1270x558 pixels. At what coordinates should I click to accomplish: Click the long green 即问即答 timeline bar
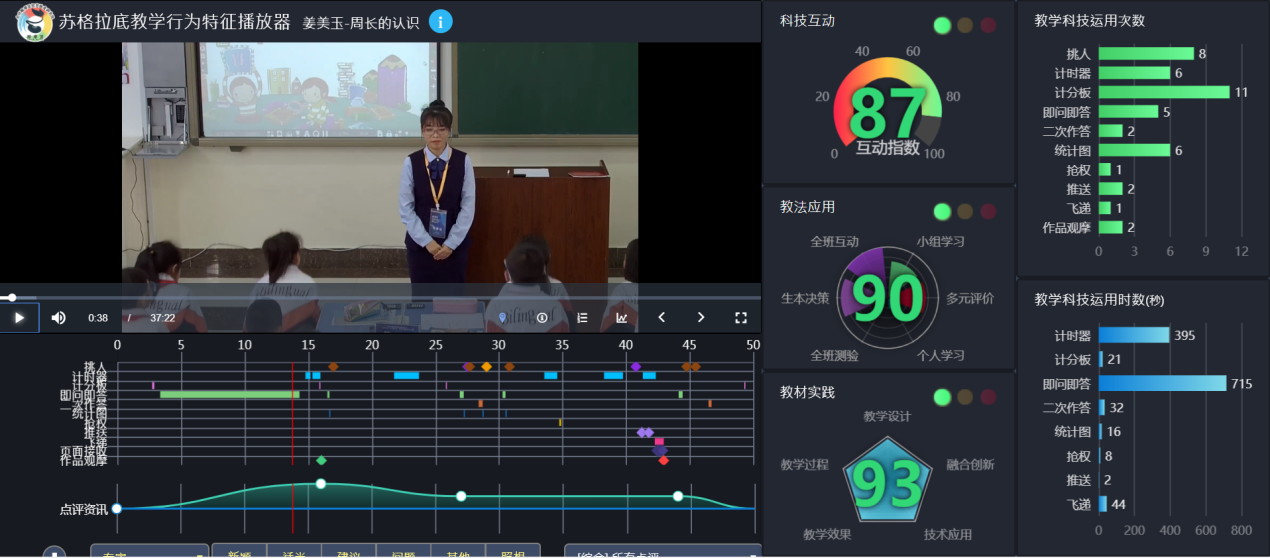[229, 394]
